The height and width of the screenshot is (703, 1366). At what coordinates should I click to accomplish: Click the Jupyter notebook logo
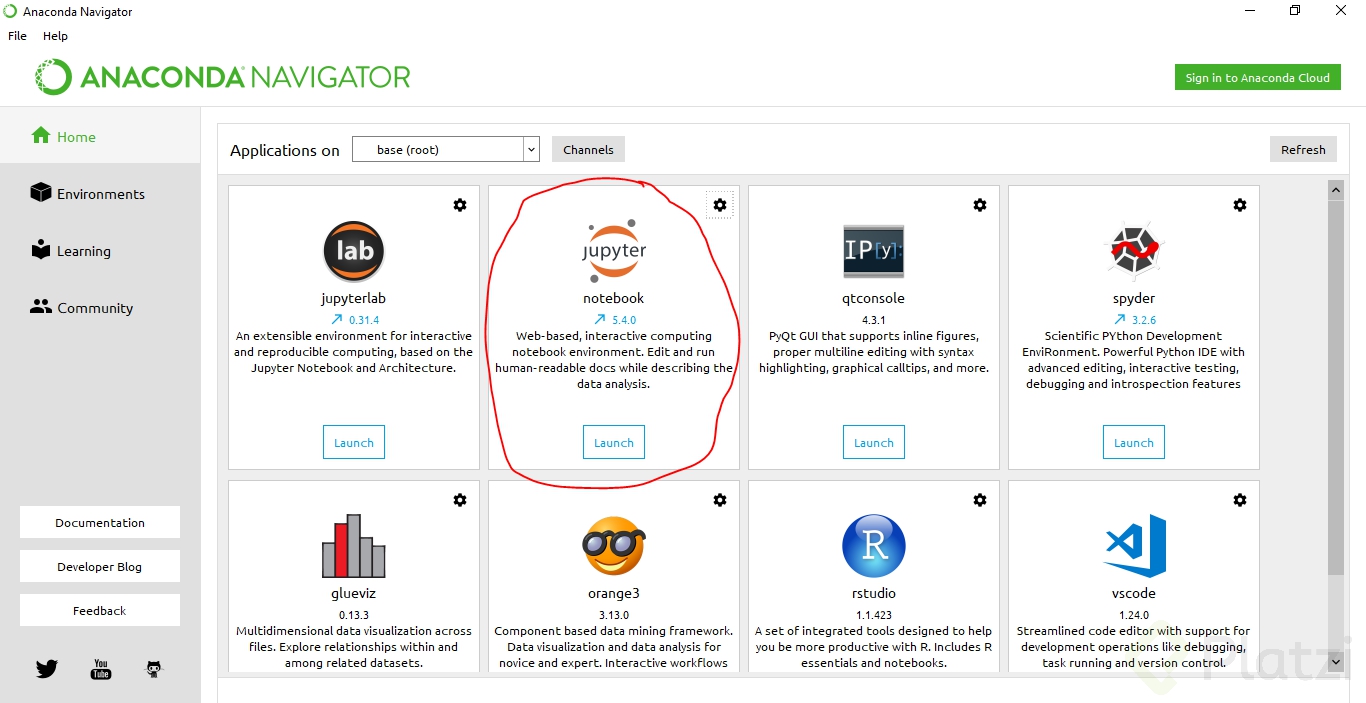[614, 251]
